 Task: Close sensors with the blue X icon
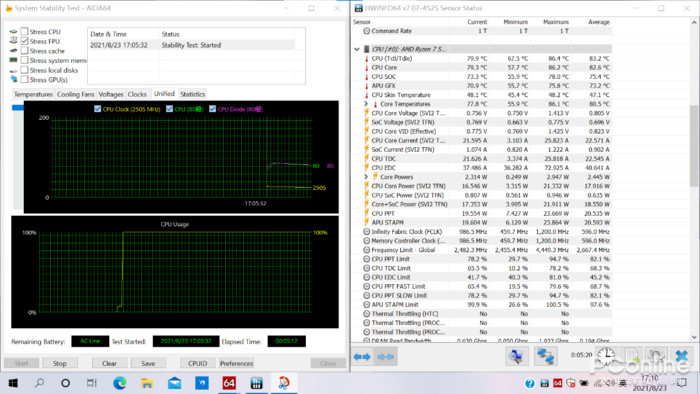pos(682,357)
